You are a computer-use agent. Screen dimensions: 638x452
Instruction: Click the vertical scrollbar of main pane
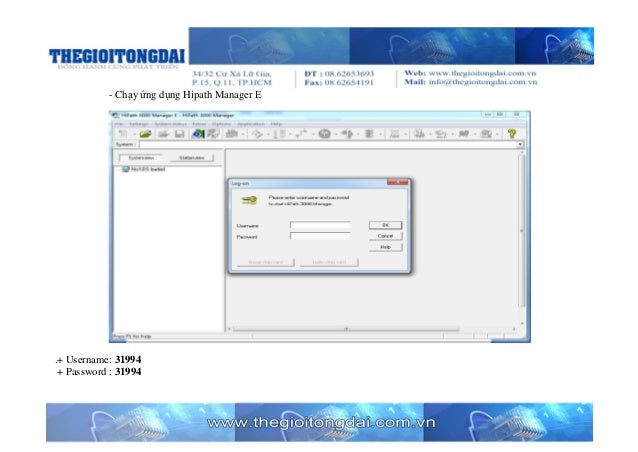coord(522,238)
